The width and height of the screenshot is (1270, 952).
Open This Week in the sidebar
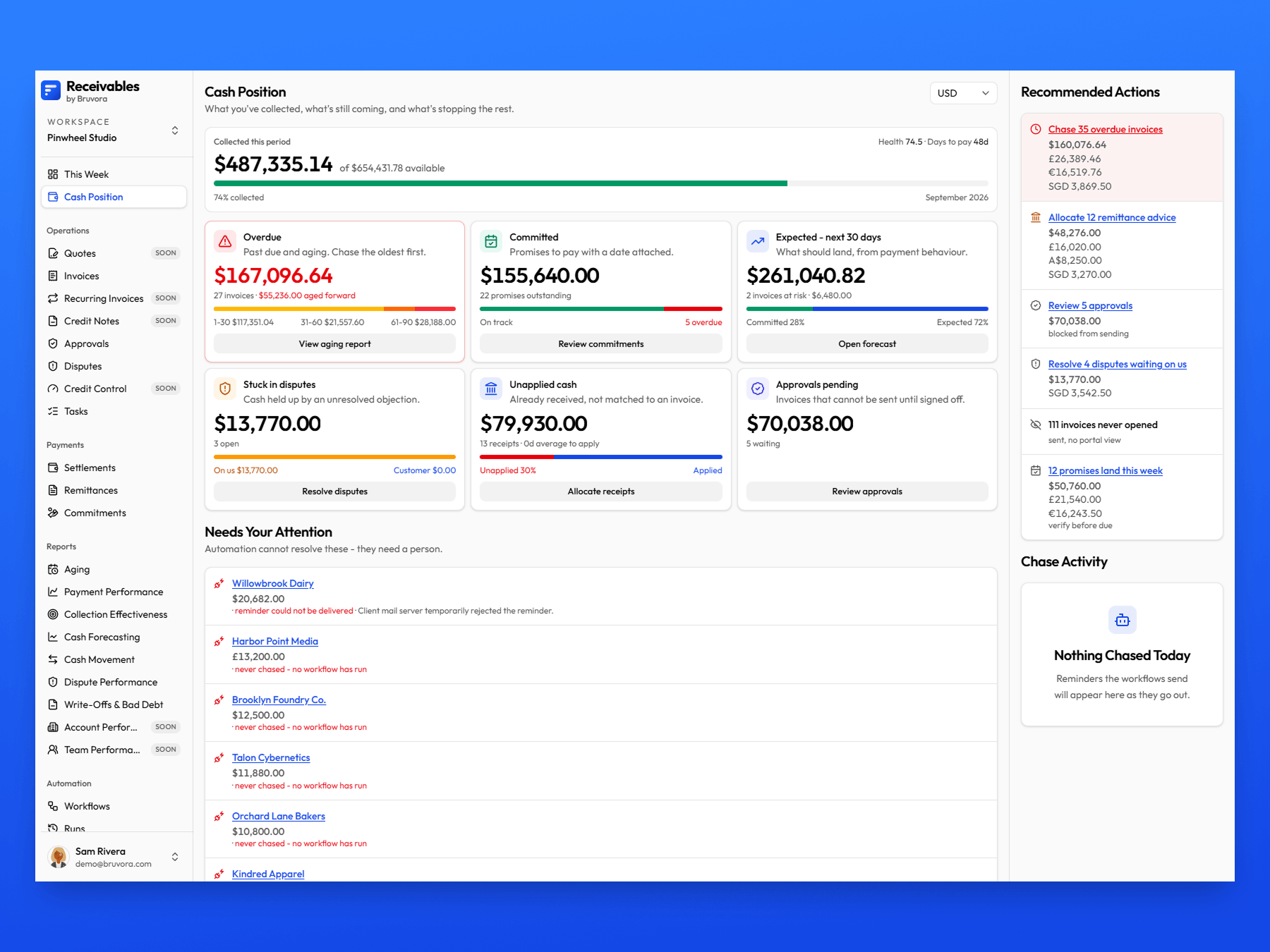[x=114, y=174]
